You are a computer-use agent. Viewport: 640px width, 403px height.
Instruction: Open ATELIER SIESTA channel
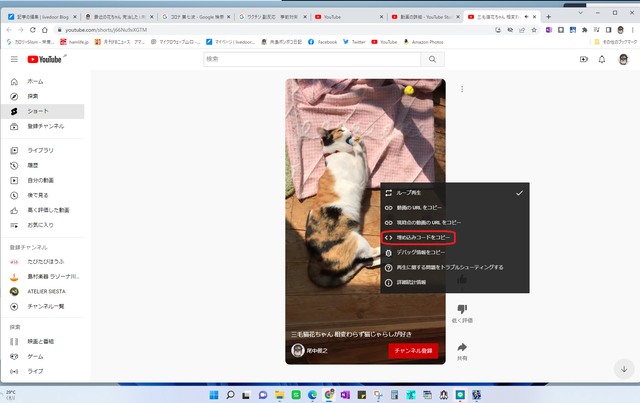click(43, 292)
